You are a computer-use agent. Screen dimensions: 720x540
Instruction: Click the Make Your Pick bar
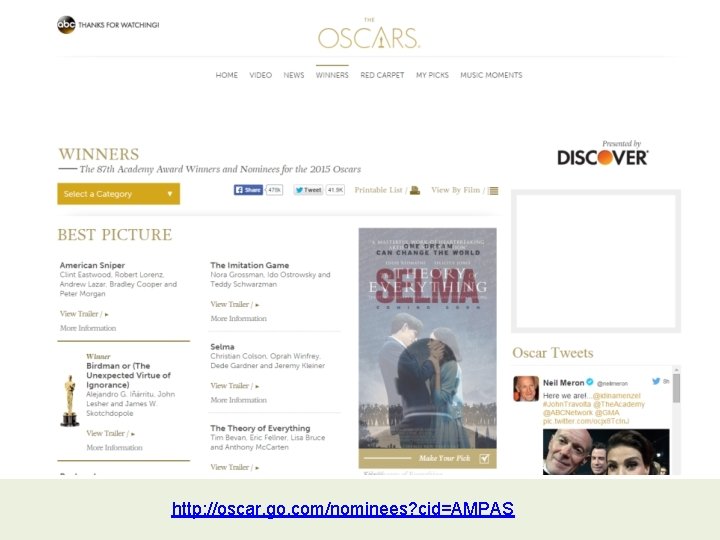click(428, 458)
